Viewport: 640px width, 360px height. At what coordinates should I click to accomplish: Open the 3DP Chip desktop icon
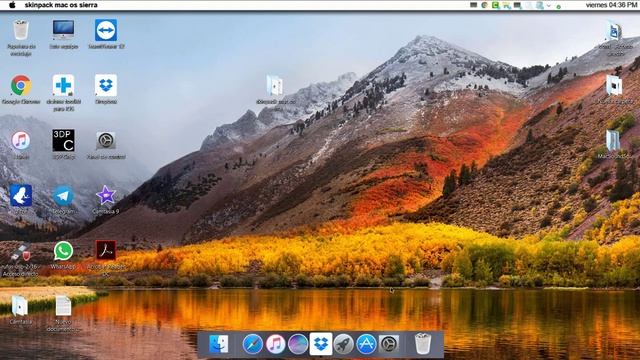(x=63, y=140)
